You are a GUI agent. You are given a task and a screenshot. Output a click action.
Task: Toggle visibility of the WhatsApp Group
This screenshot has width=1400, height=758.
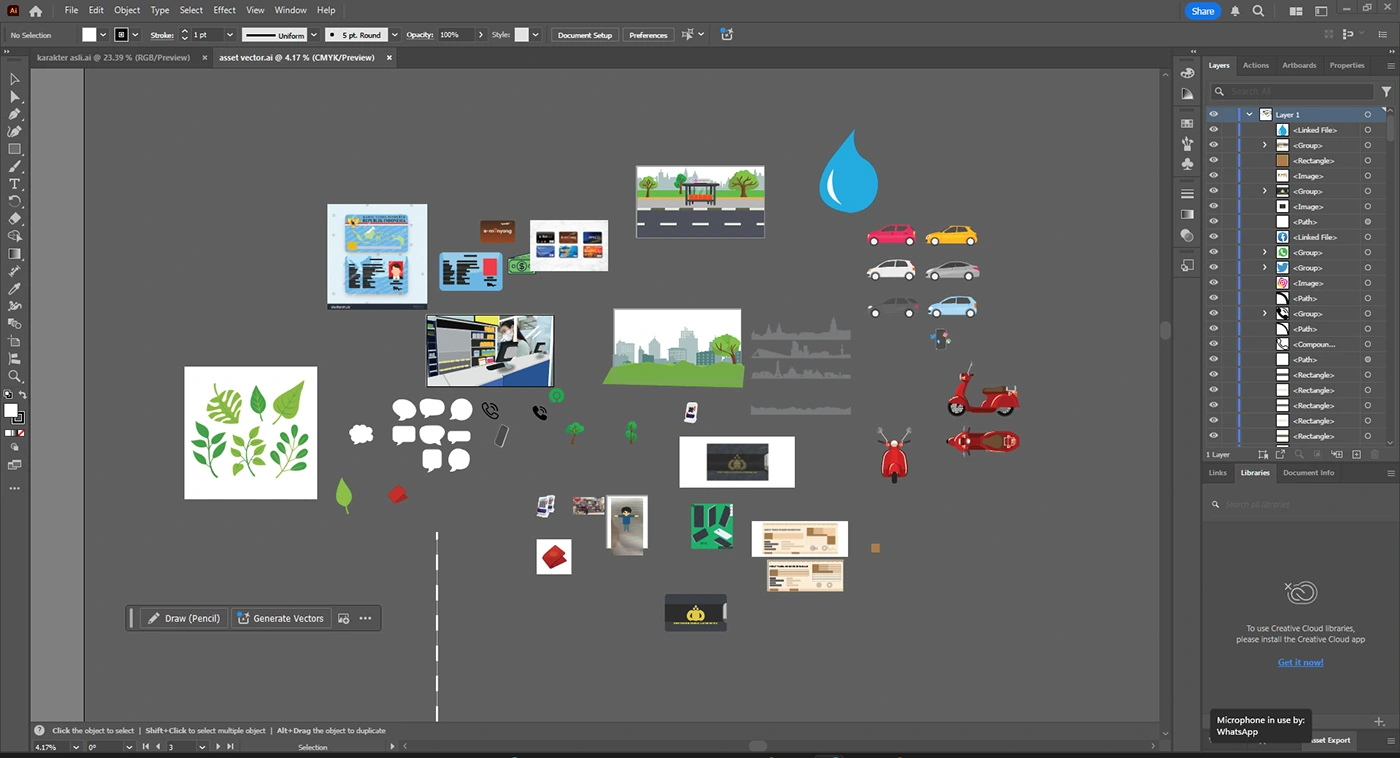(x=1213, y=253)
